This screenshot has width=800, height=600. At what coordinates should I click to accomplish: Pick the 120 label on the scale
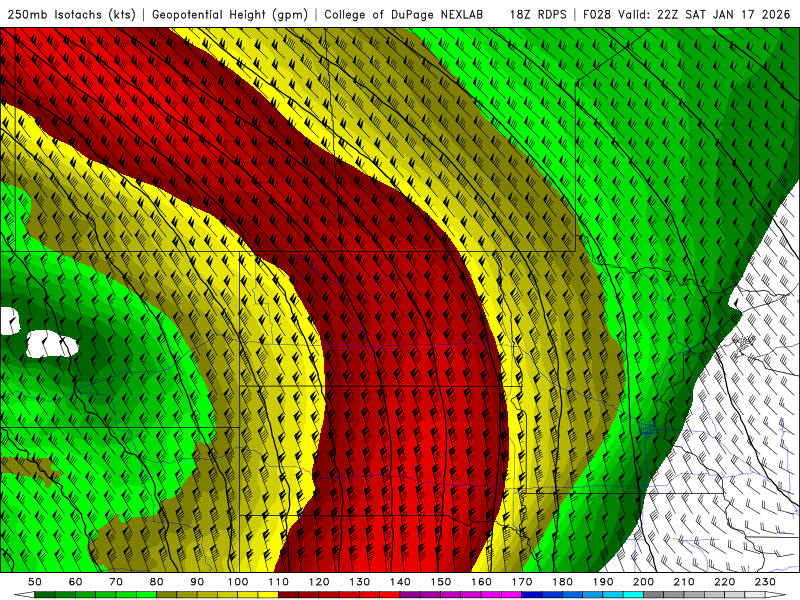[x=319, y=582]
